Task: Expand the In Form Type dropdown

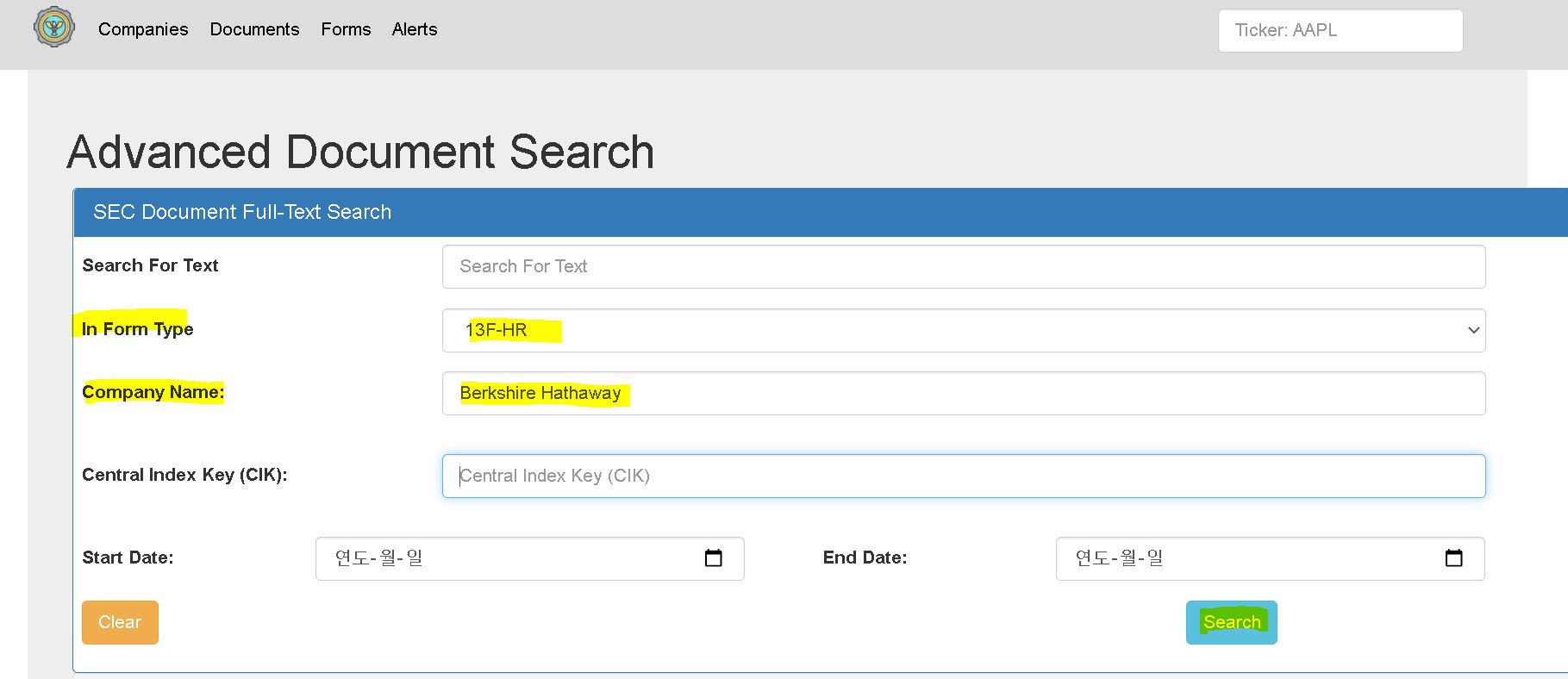Action: pos(964,330)
